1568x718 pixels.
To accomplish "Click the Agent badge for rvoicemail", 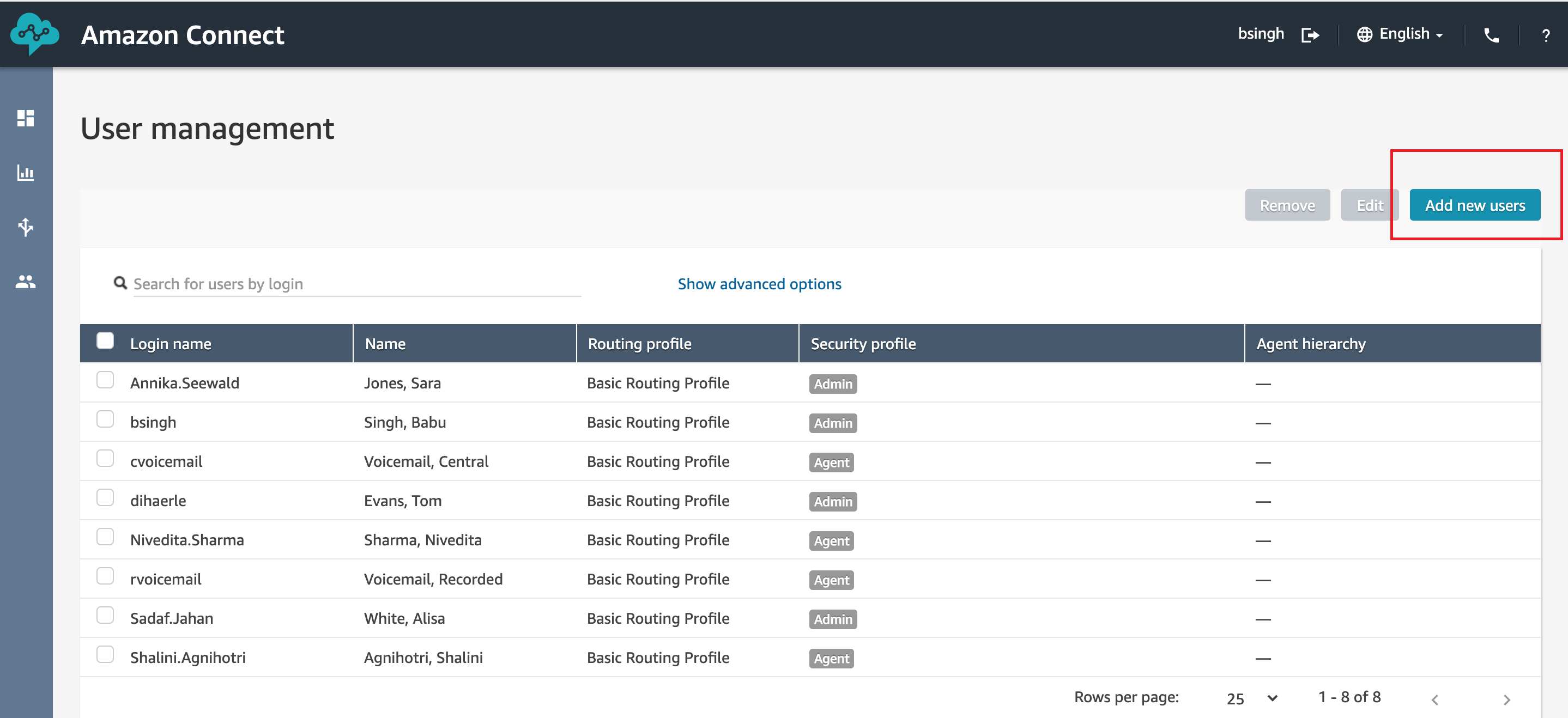I will click(831, 580).
